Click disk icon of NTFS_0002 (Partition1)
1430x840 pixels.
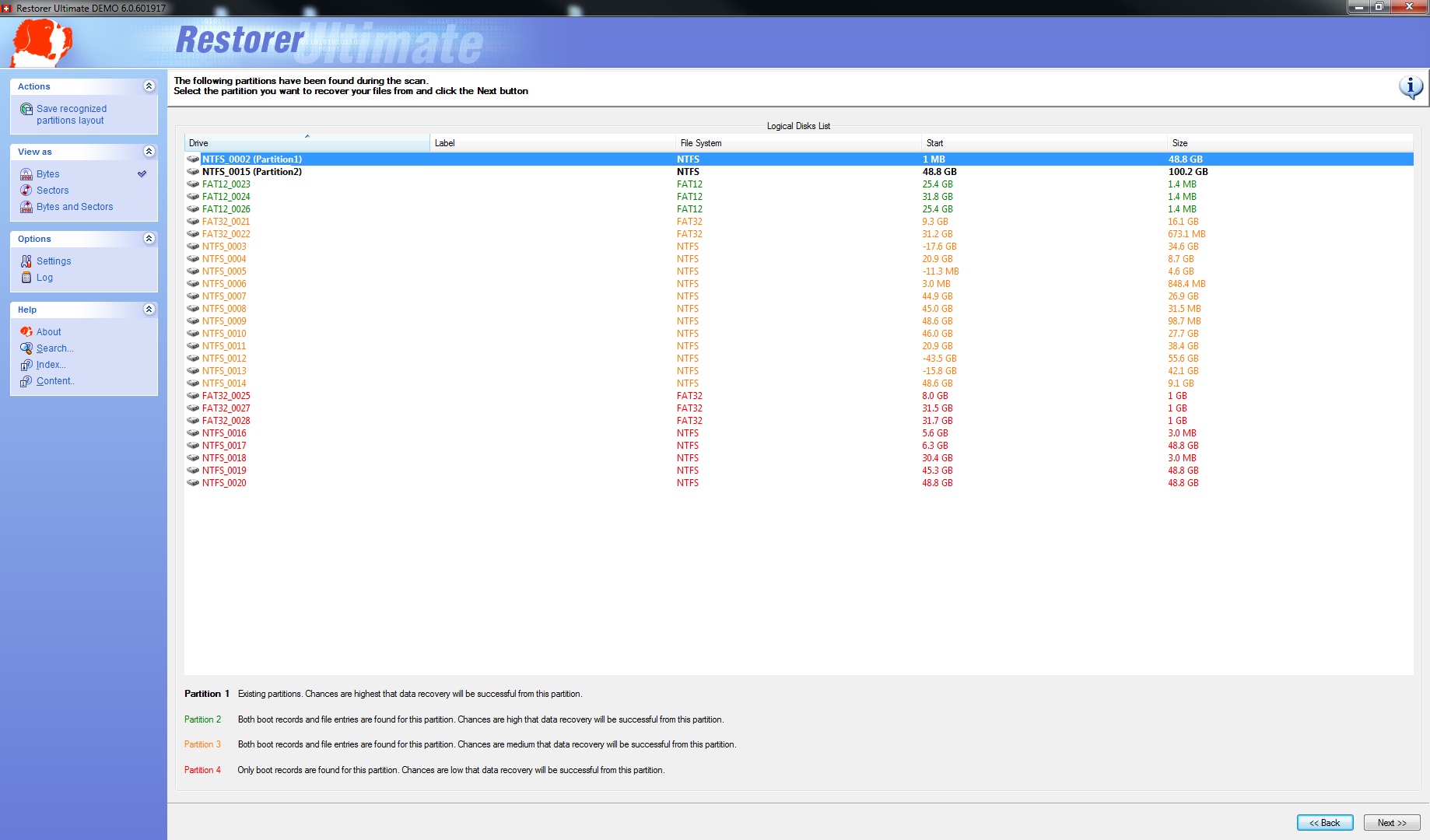pos(193,159)
